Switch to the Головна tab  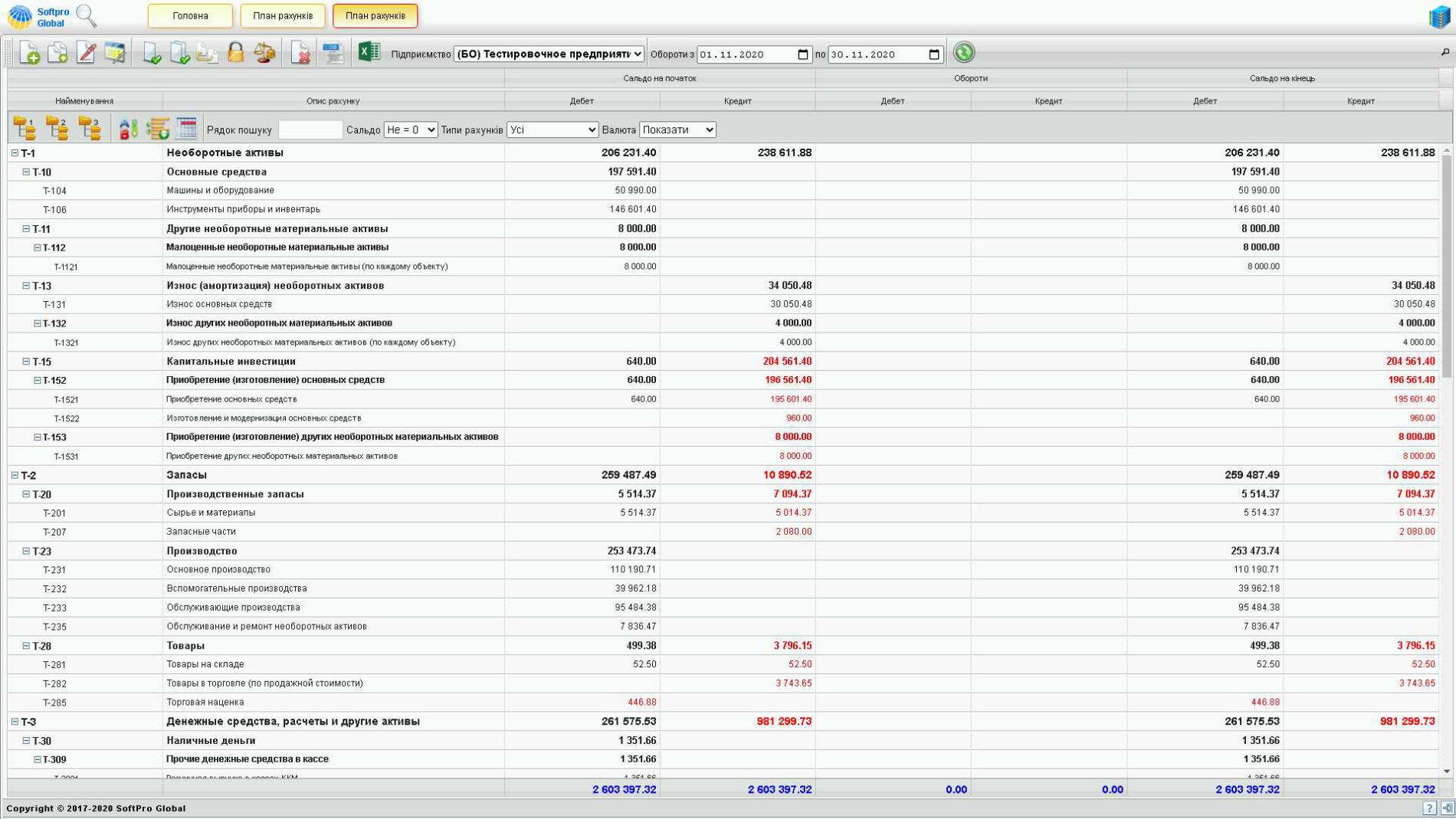(x=190, y=16)
